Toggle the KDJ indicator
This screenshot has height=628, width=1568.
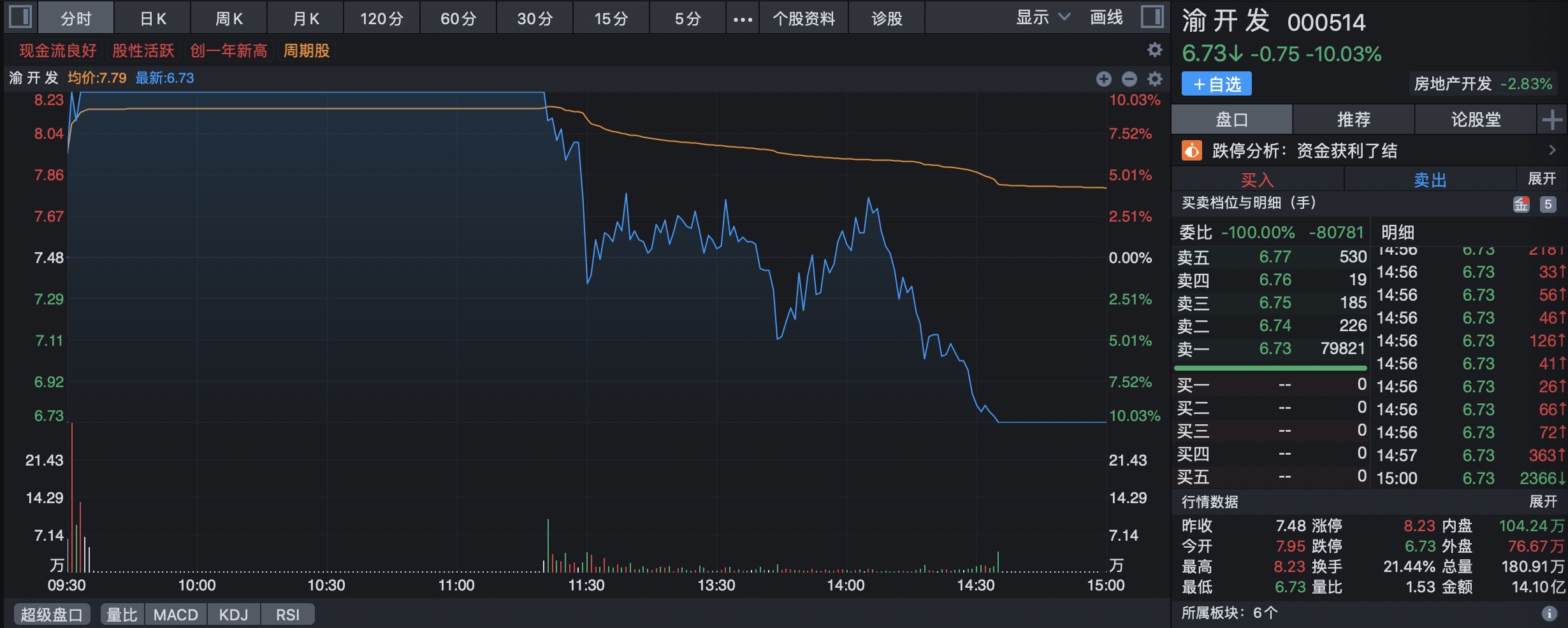[x=233, y=615]
